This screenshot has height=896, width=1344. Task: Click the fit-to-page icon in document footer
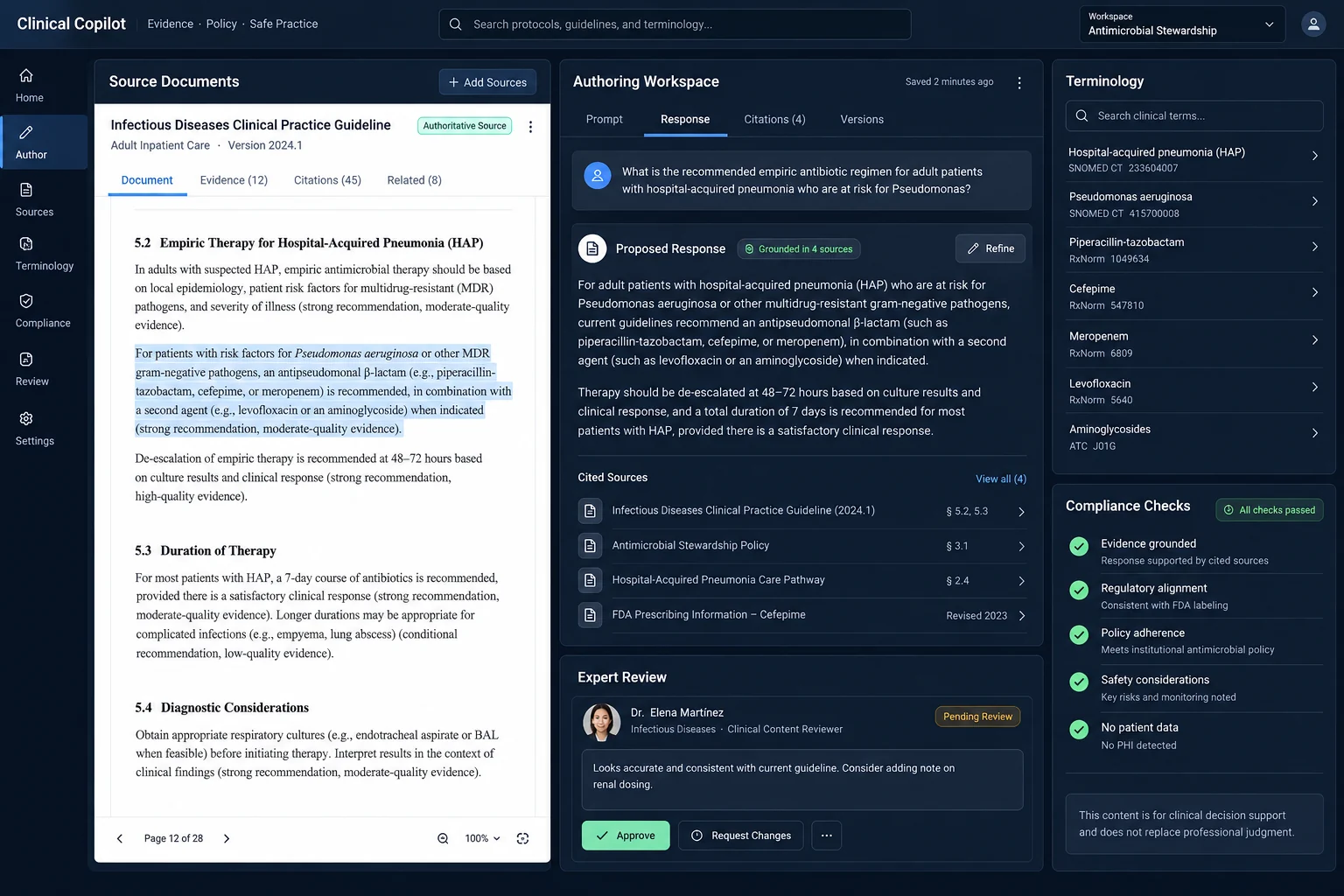point(522,838)
